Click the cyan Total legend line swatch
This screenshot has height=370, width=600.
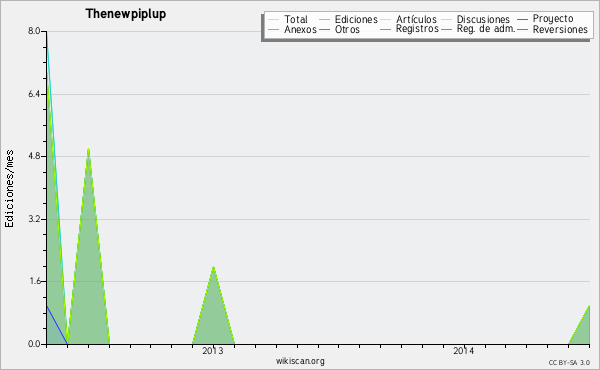tap(274, 19)
